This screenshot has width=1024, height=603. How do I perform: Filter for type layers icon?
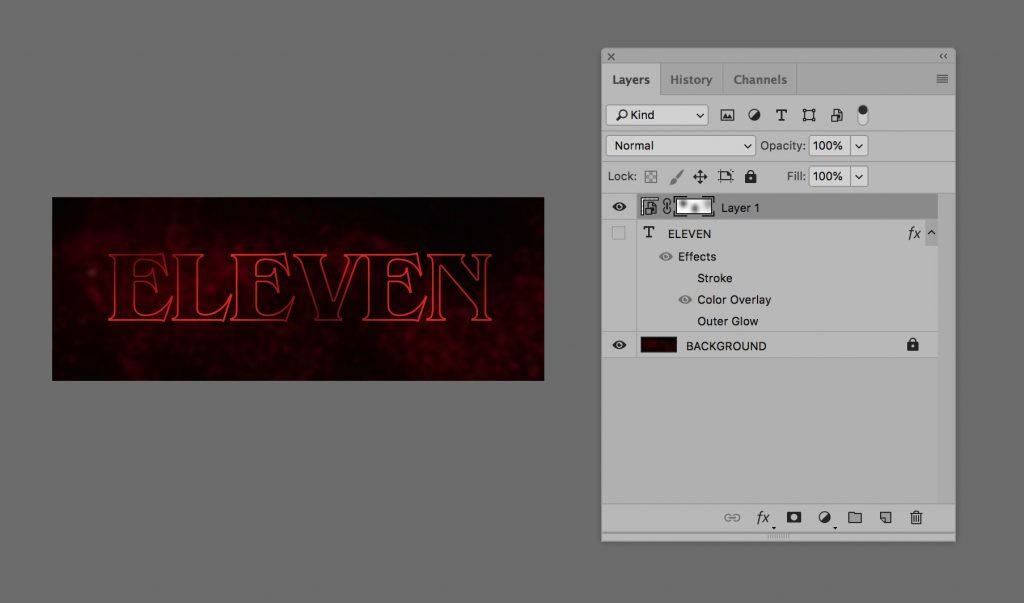tap(781, 115)
